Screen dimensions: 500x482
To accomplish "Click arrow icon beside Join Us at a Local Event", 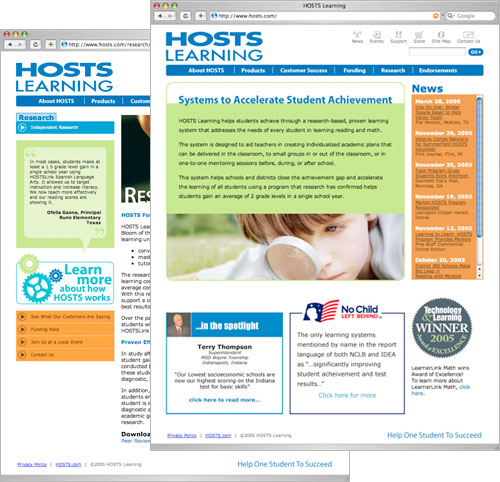I will (22, 342).
